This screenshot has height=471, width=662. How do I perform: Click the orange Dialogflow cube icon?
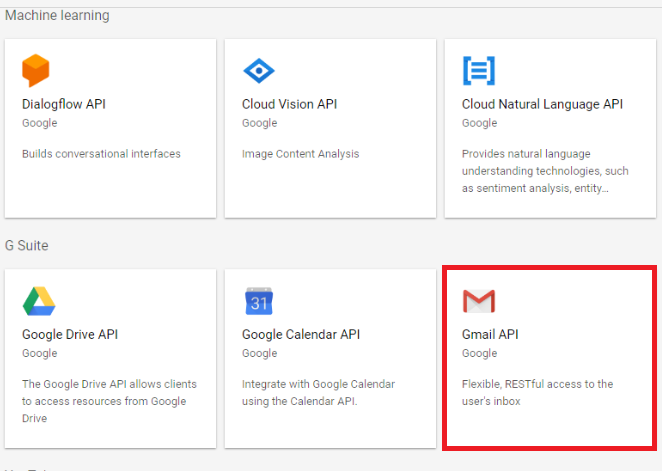[x=36, y=71]
